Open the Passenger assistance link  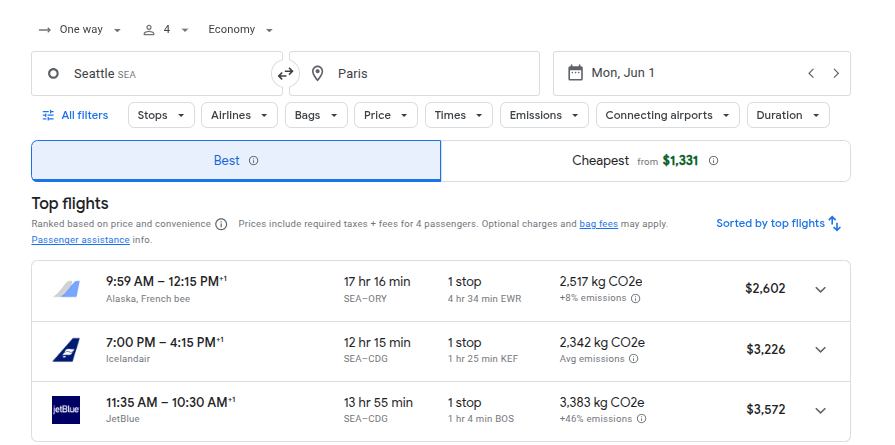[80, 240]
